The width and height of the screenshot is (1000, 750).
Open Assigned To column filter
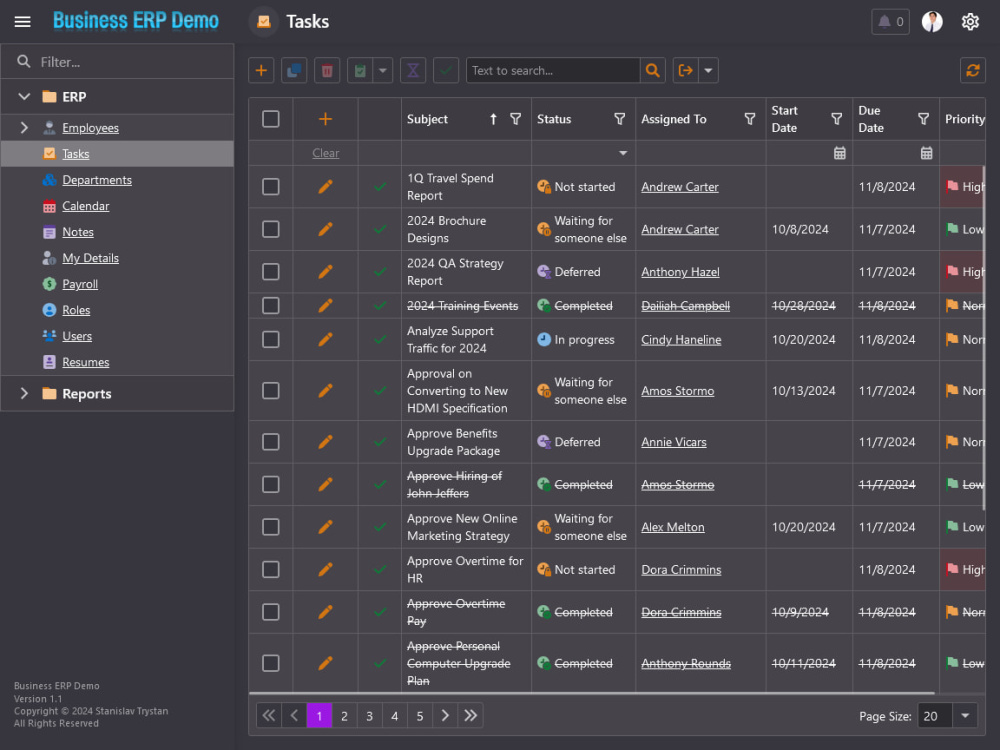[x=750, y=119]
